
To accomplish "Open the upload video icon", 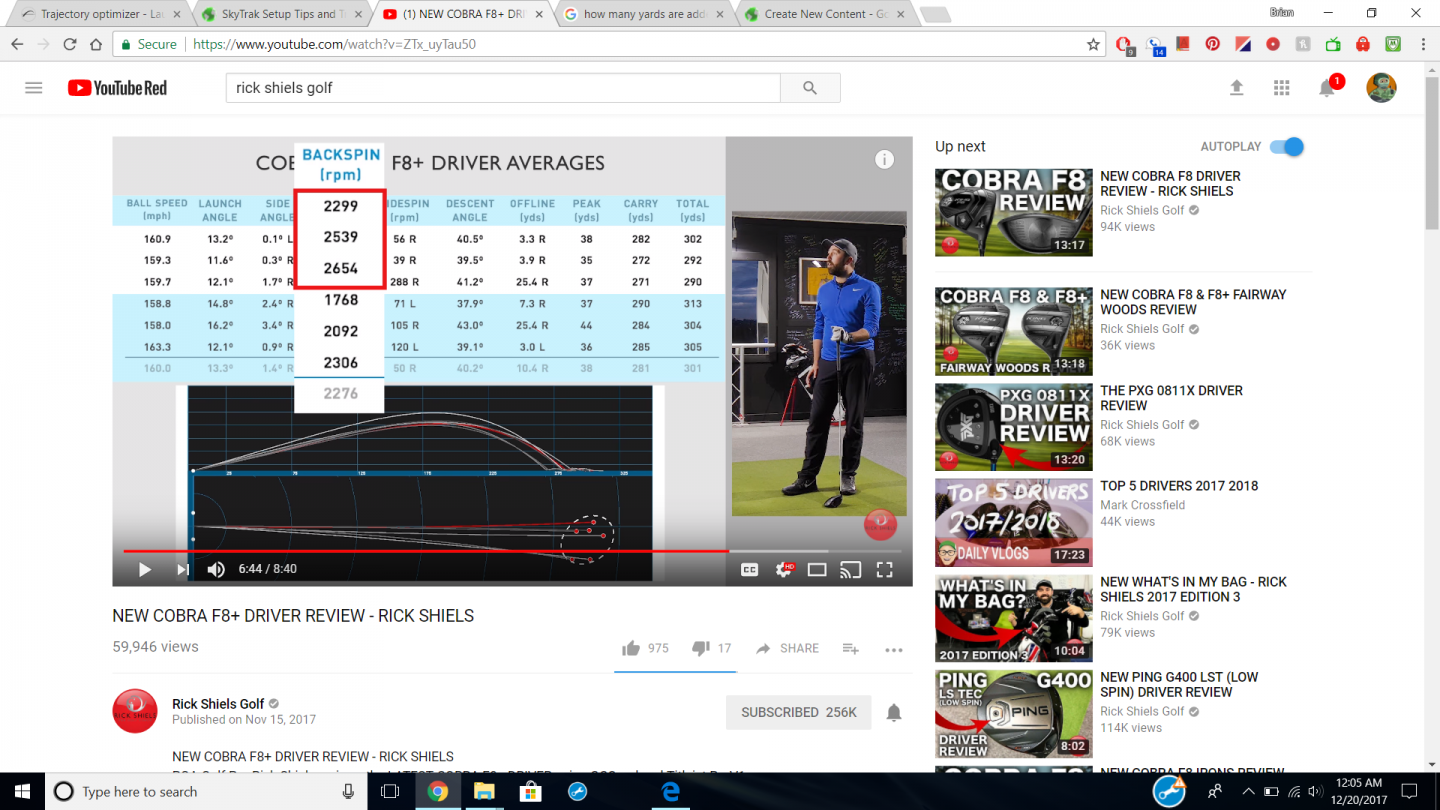I will coord(1236,88).
